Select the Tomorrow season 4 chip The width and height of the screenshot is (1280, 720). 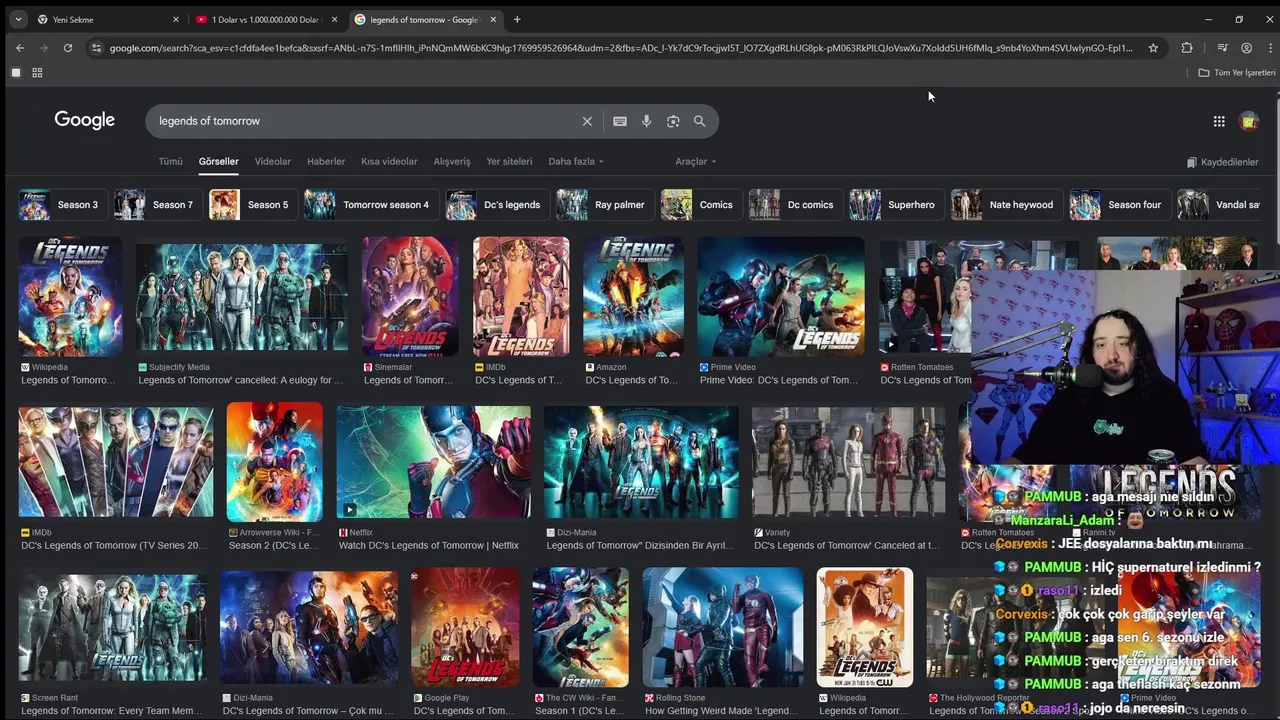click(370, 205)
